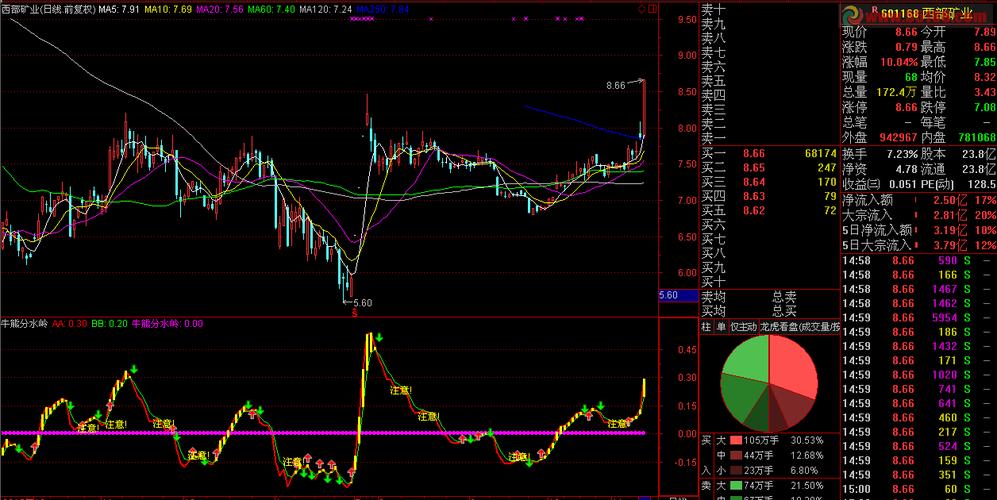Click the large red slice of the pie chart
Viewport: 997px width, 500px height.
pyautogui.click(x=790, y=364)
